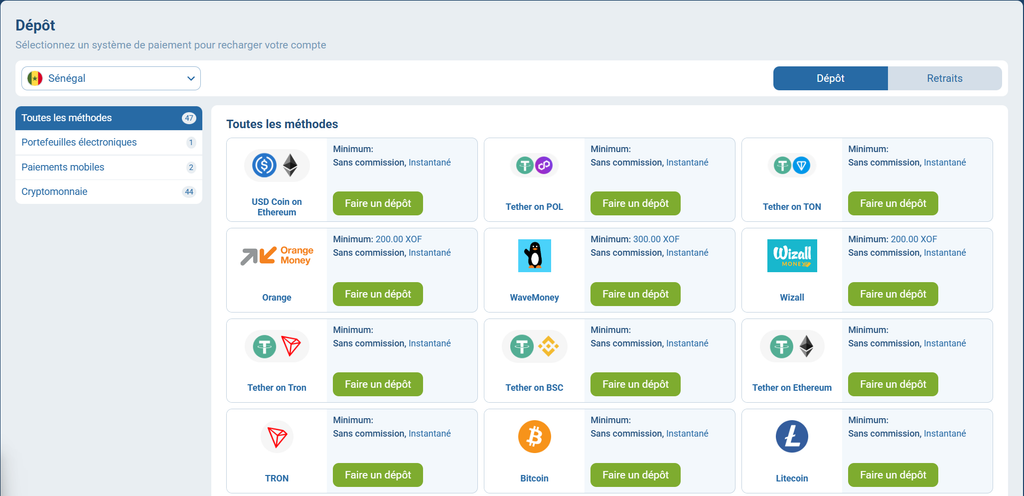
Task: Click the orange Bitcoin logo
Action: tap(534, 437)
